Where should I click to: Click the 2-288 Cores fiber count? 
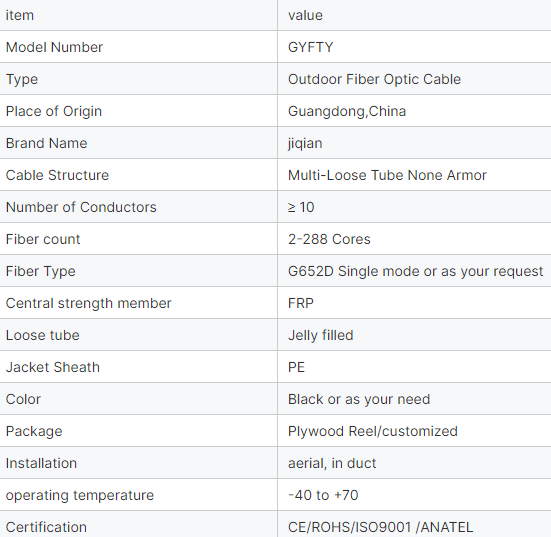coord(329,239)
